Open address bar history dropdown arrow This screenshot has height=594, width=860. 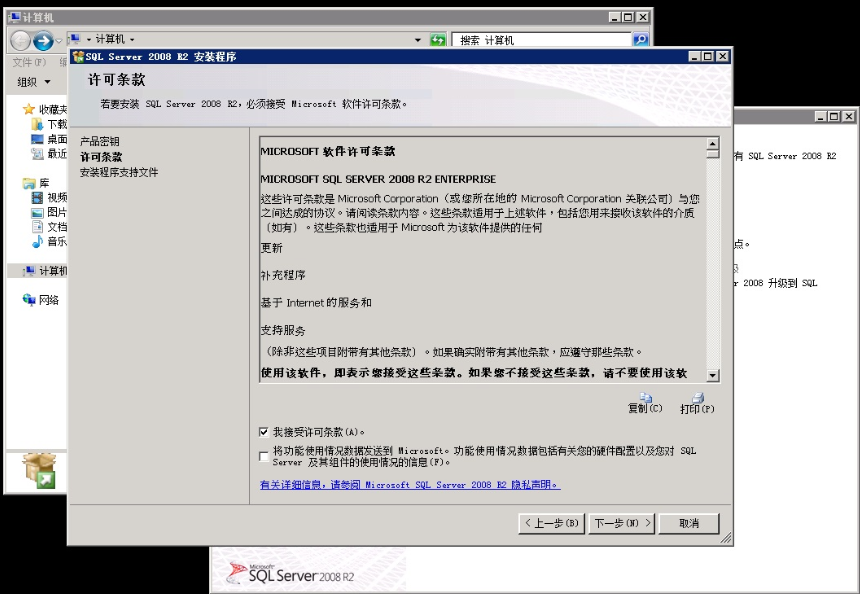click(x=418, y=40)
